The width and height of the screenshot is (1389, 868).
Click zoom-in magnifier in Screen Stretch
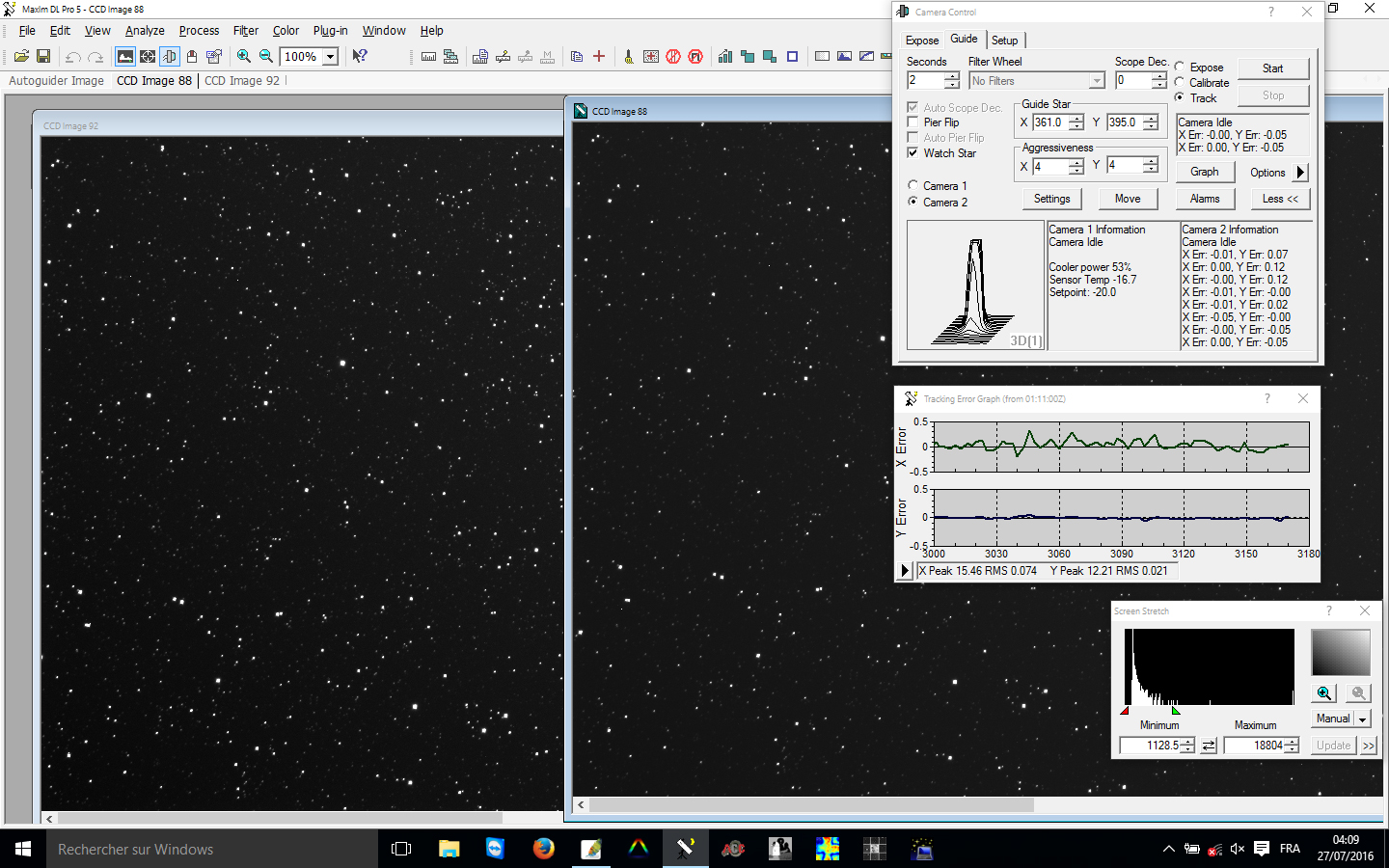point(1324,693)
